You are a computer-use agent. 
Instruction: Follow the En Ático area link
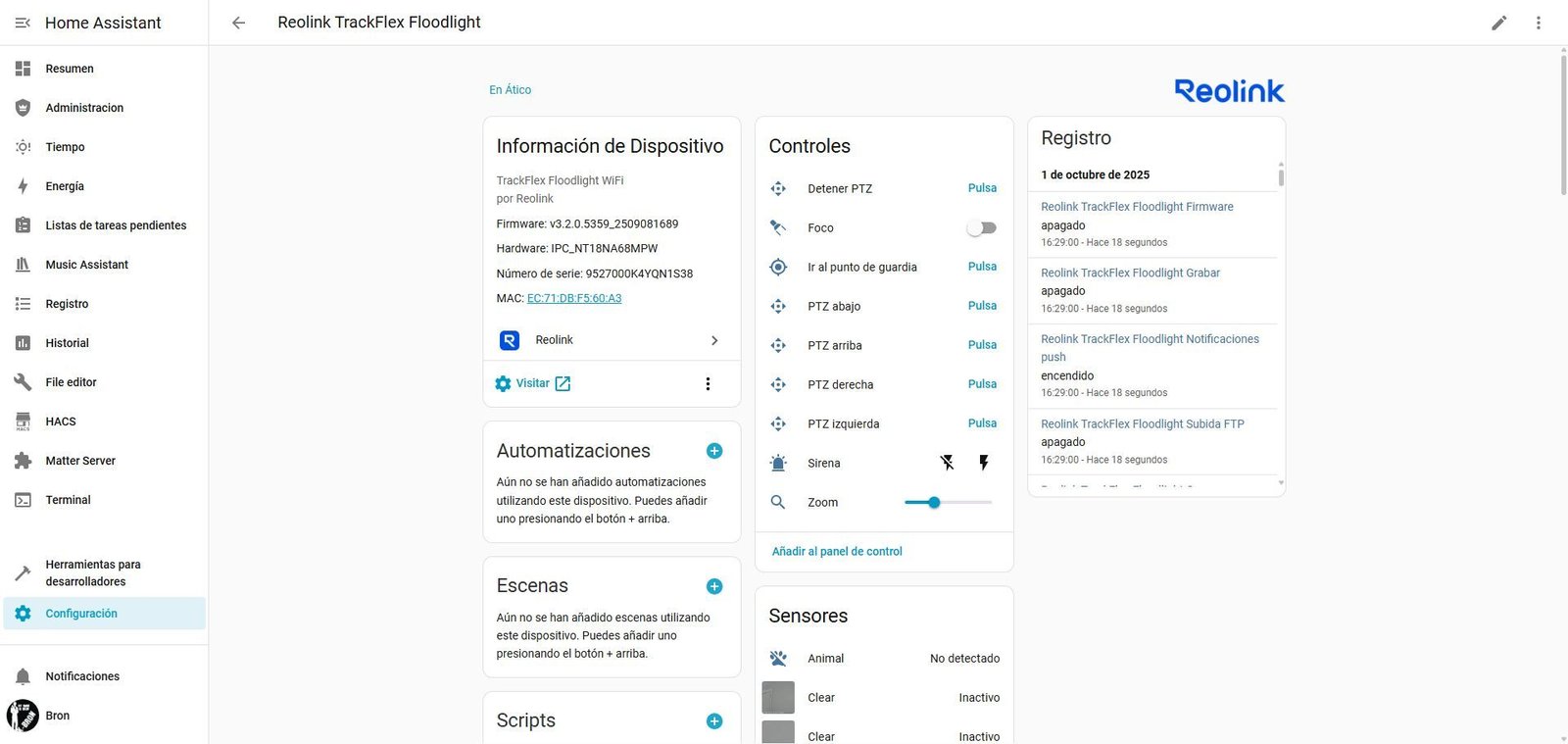511,90
